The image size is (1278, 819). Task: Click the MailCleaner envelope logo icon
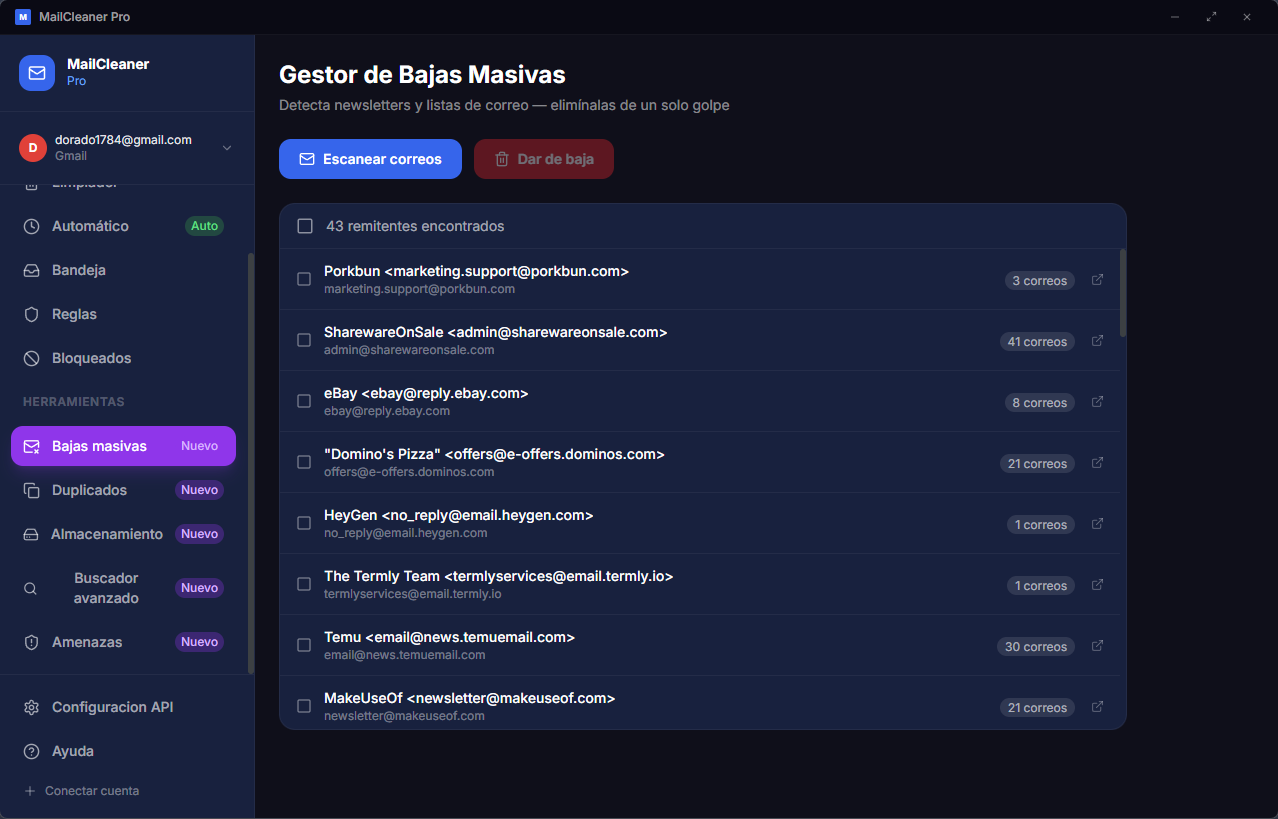37,73
